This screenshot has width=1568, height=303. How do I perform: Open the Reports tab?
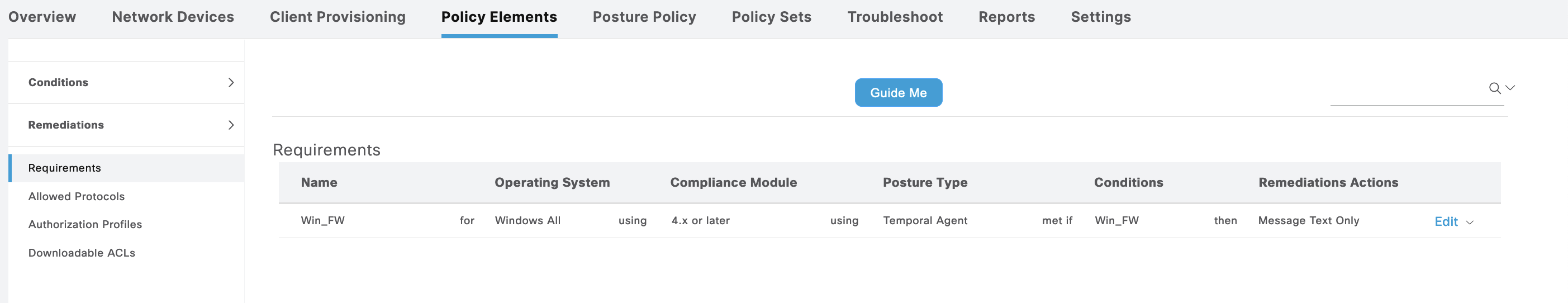[x=1006, y=17]
